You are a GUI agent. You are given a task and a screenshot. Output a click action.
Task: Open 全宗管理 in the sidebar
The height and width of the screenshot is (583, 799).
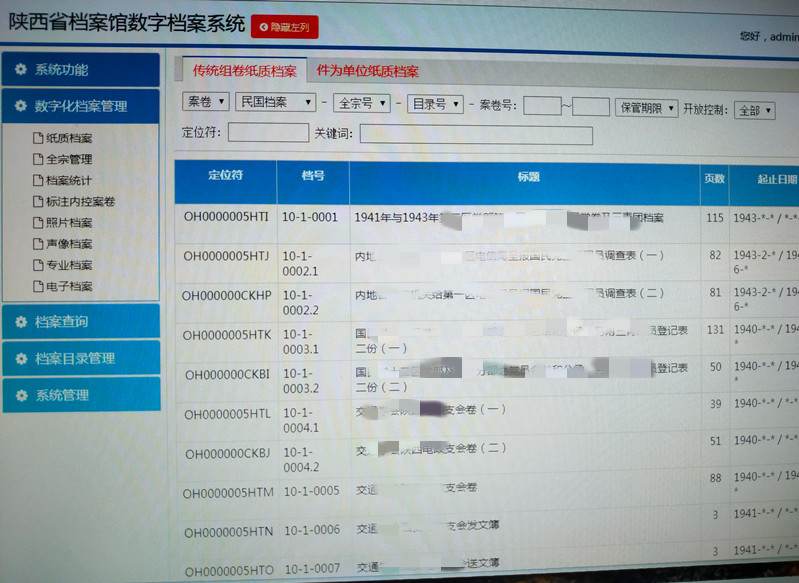[69, 160]
